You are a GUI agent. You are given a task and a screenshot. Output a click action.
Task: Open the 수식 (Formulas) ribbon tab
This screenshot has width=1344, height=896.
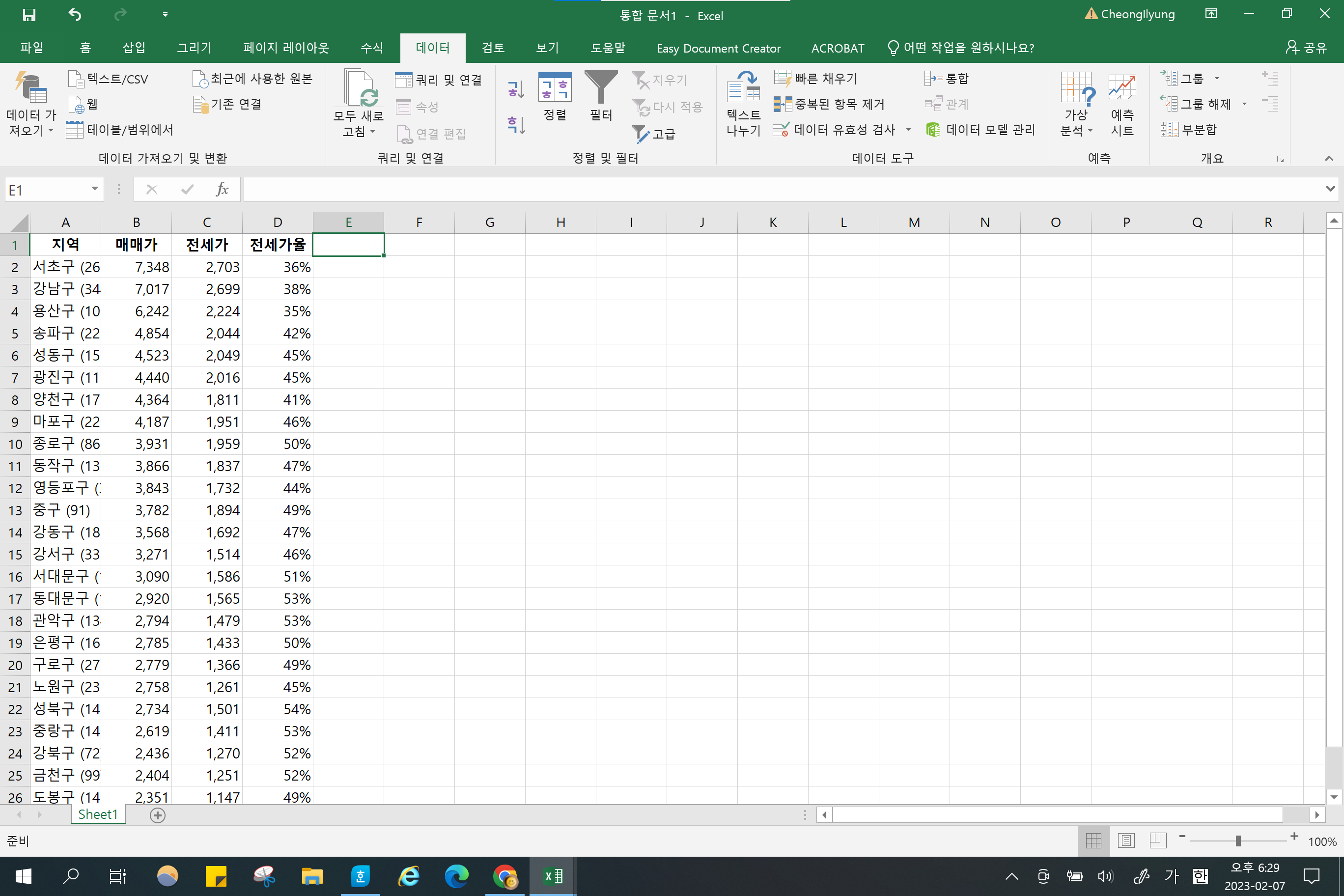371,48
